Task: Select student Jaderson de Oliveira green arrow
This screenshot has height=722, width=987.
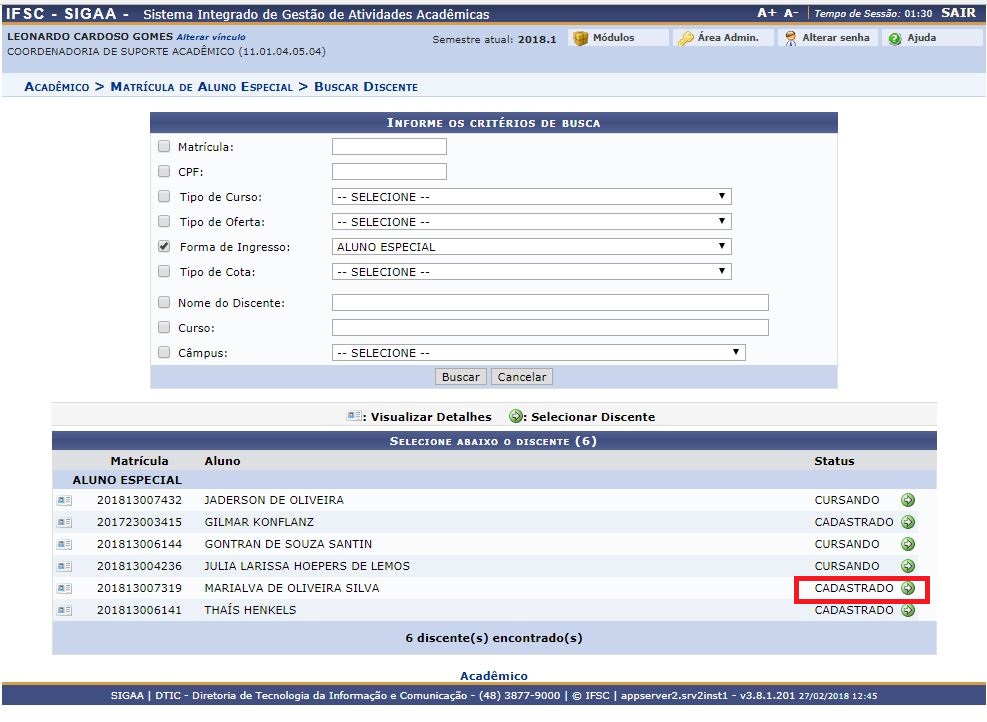Action: pos(908,500)
